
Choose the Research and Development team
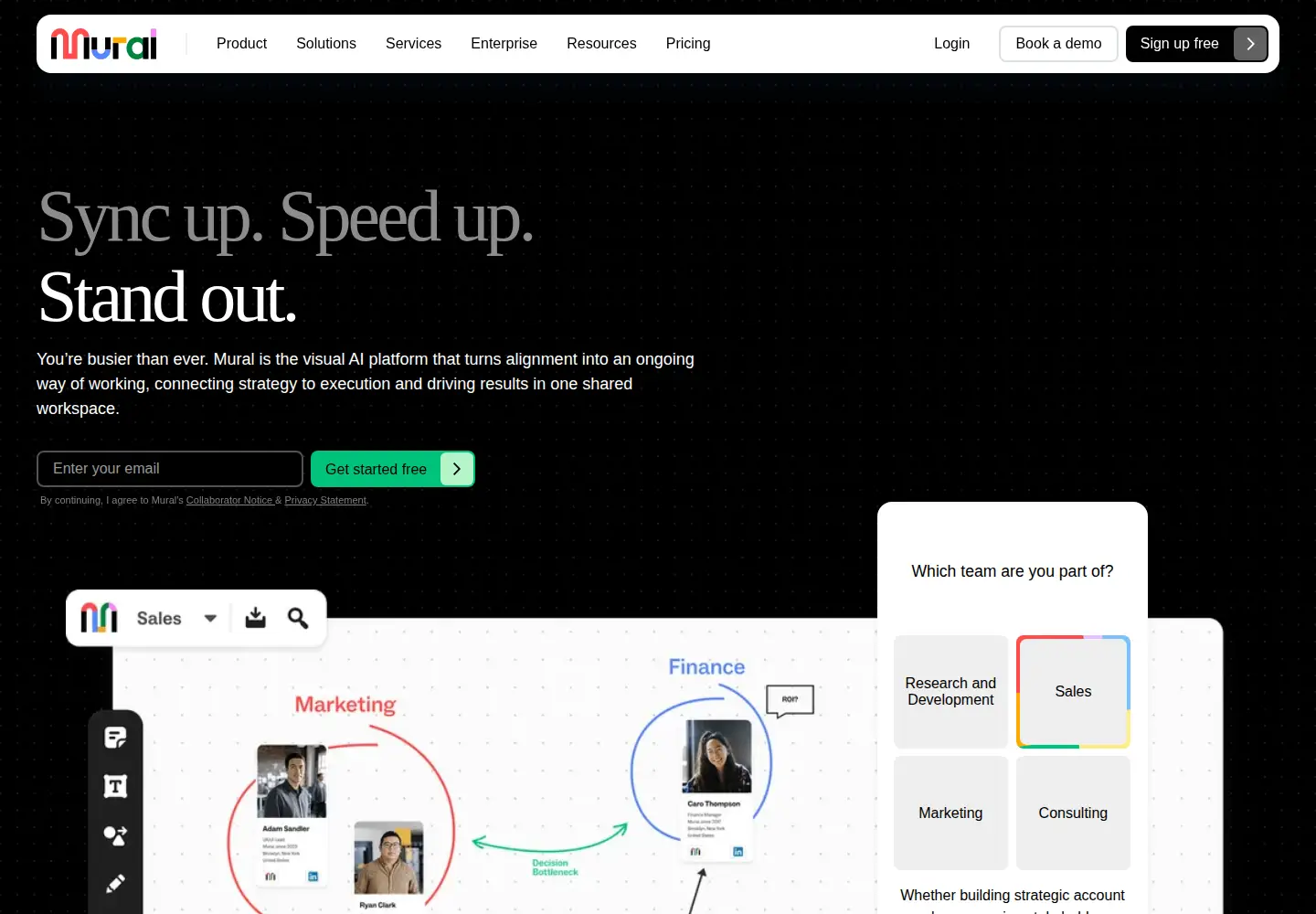coord(950,692)
